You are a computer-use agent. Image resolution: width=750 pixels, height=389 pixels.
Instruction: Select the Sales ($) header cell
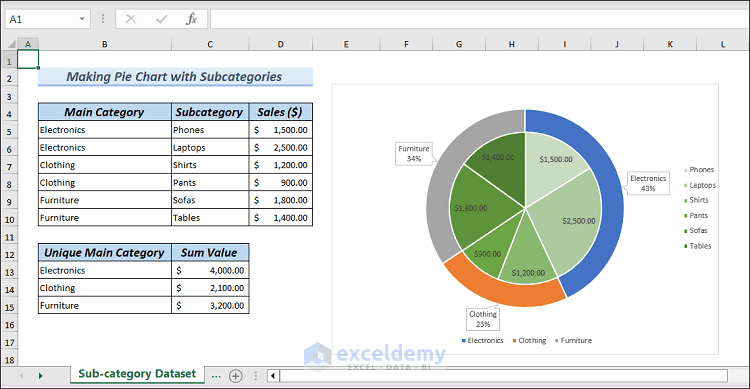click(x=280, y=112)
